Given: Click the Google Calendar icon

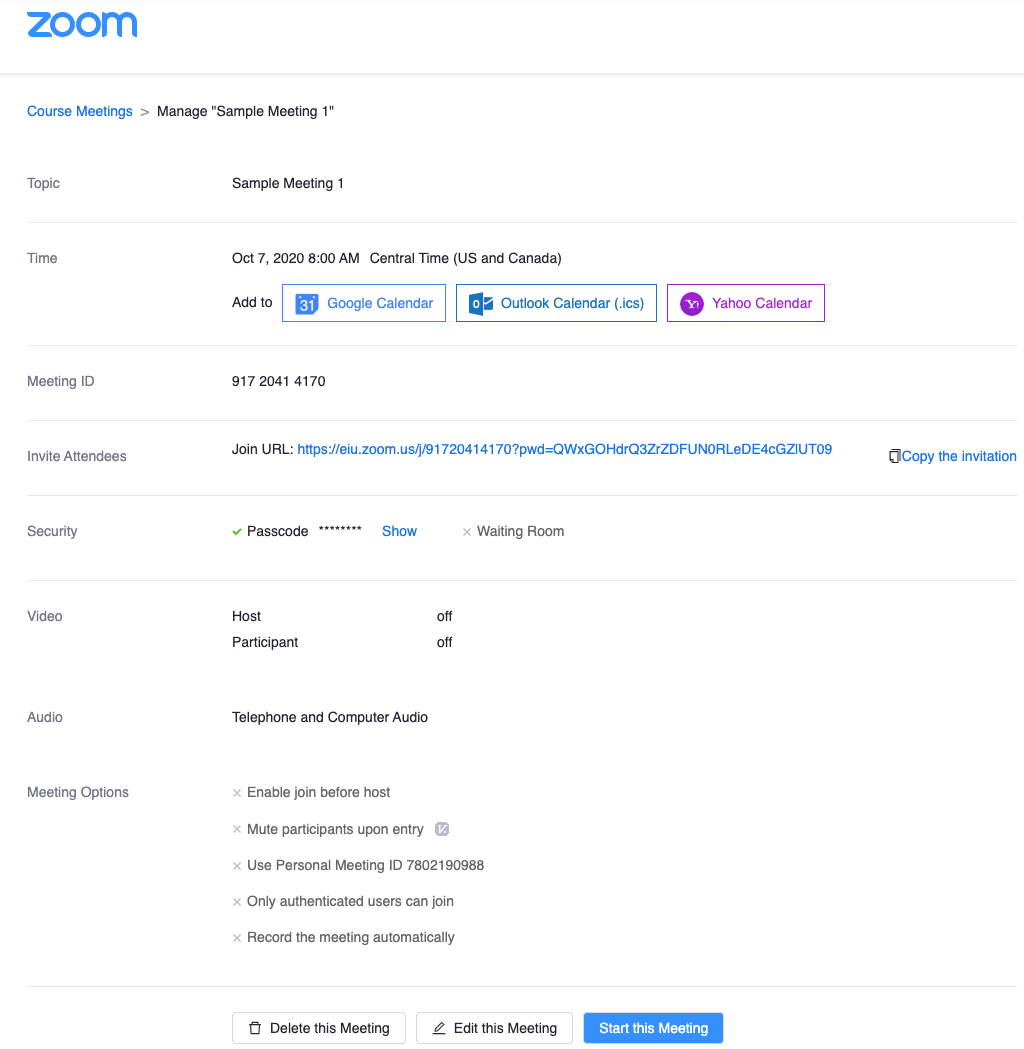Looking at the screenshot, I should tap(307, 304).
